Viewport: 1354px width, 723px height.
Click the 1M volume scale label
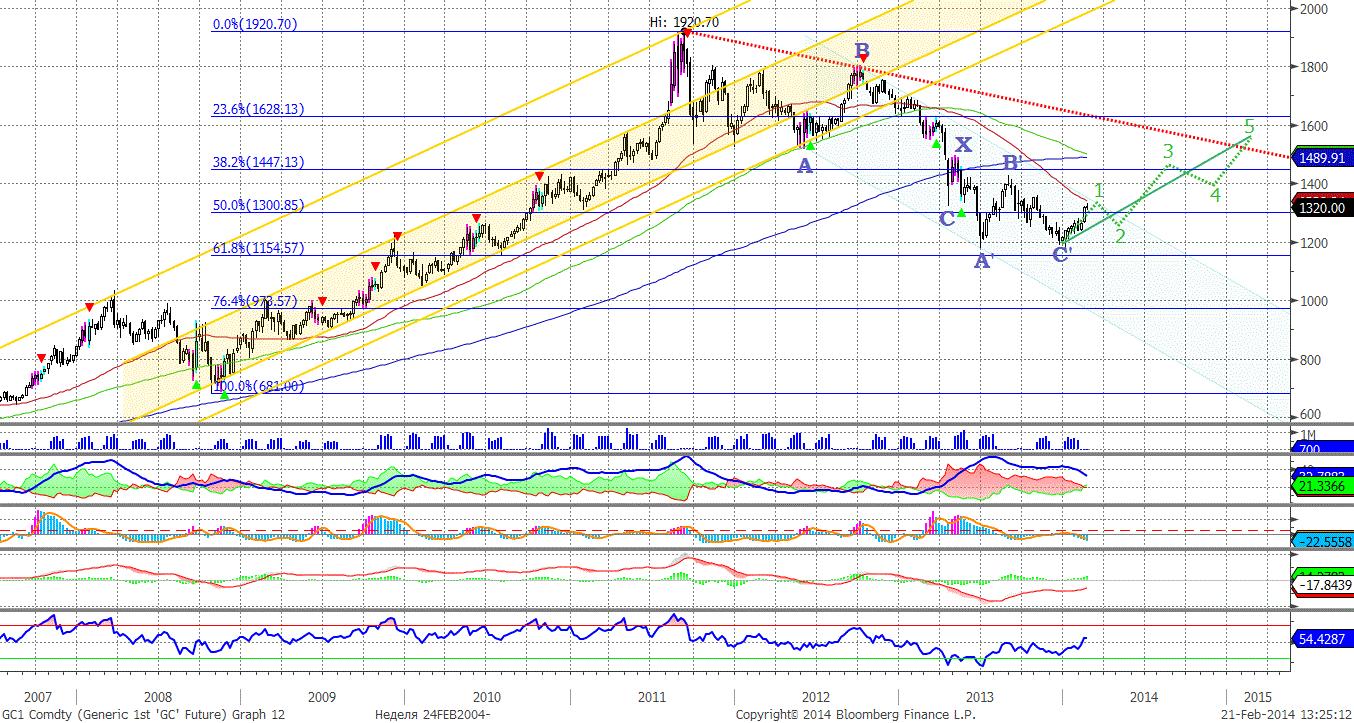1309,436
